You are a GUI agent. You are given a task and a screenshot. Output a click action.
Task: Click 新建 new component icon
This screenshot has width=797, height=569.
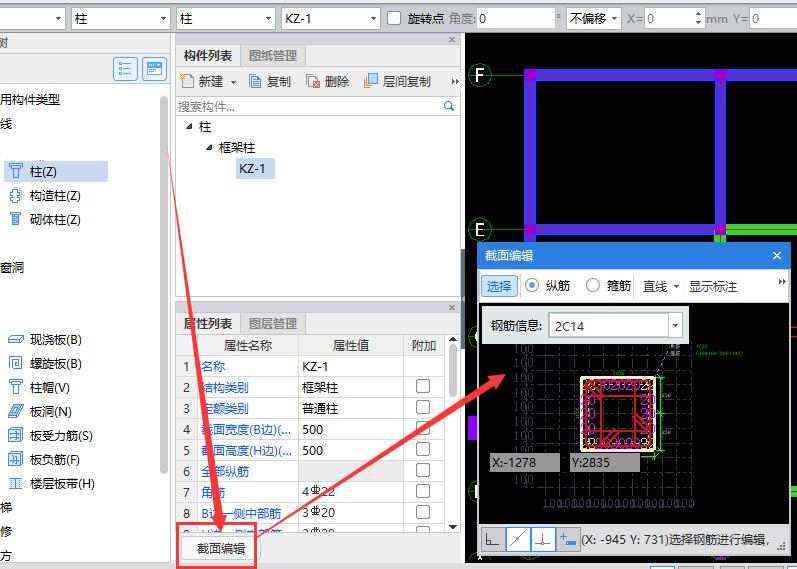(187, 81)
